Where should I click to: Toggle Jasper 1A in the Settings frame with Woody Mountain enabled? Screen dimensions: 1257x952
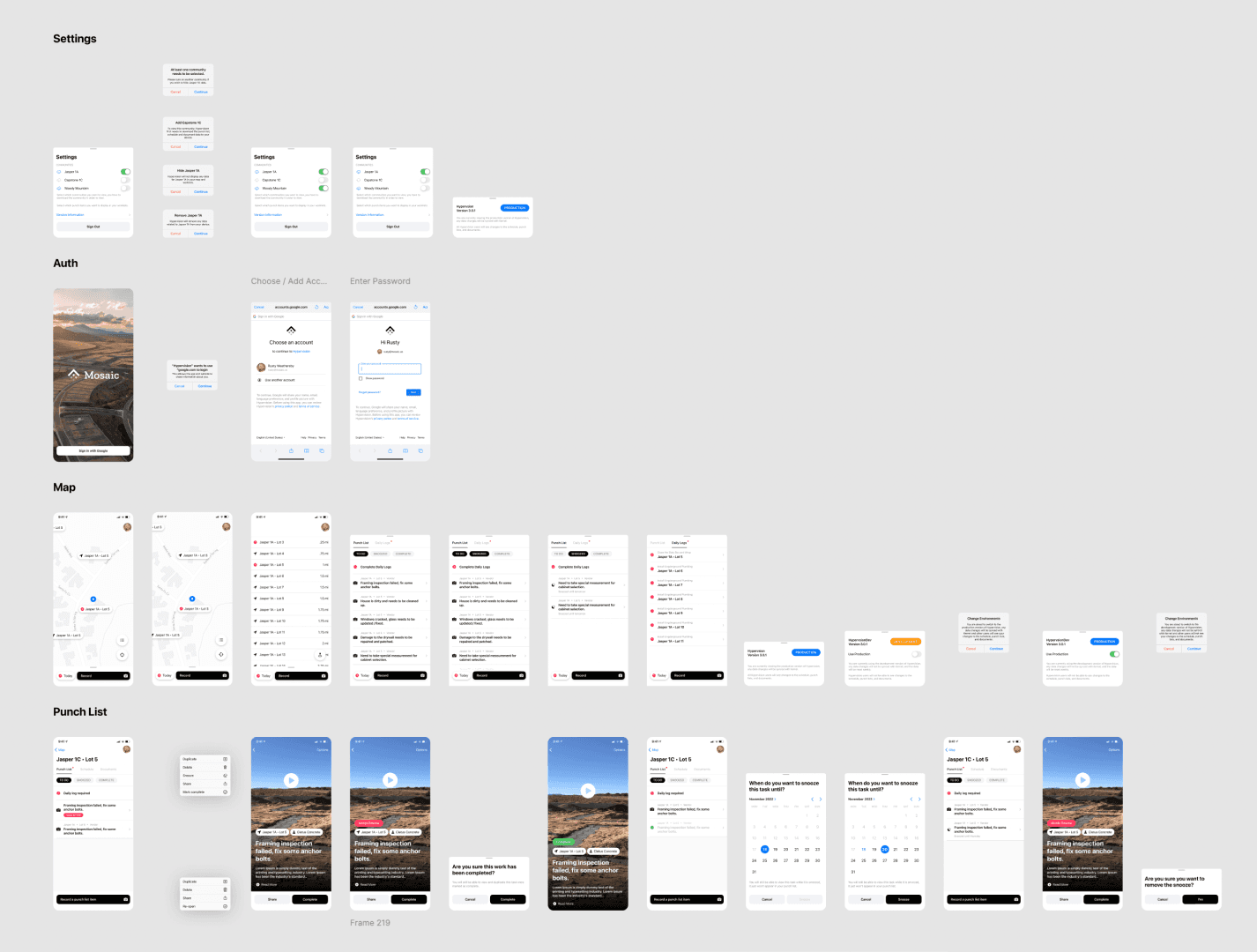[x=324, y=172]
